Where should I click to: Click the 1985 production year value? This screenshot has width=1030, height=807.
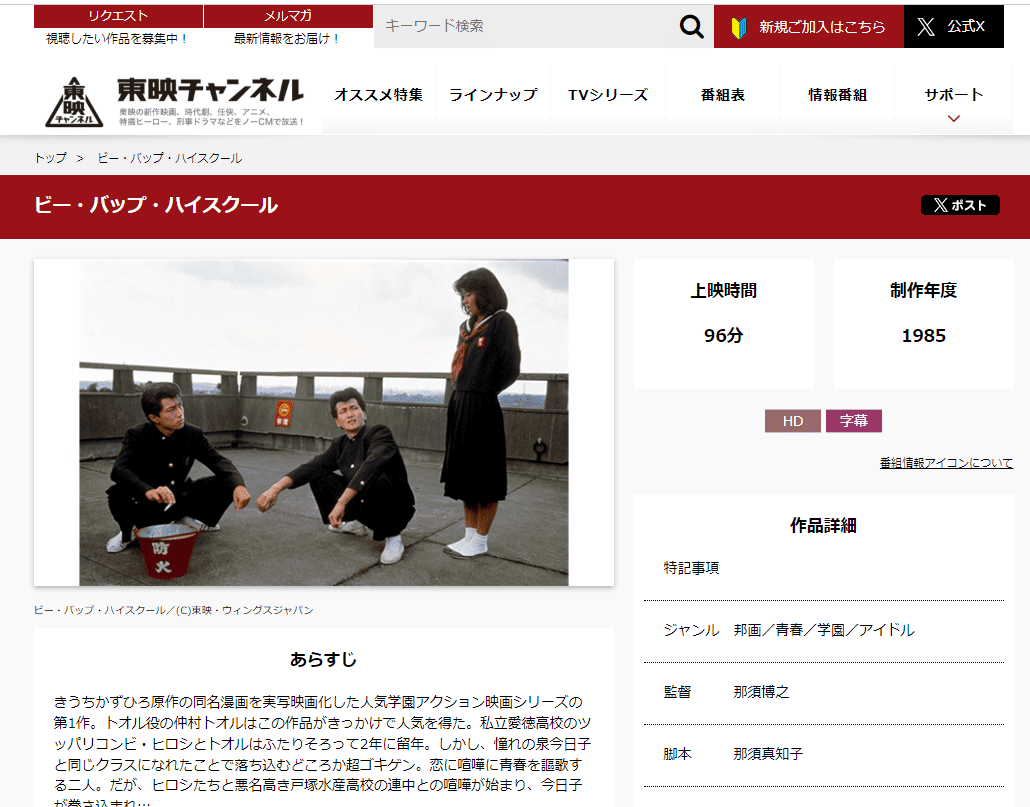[x=924, y=336]
